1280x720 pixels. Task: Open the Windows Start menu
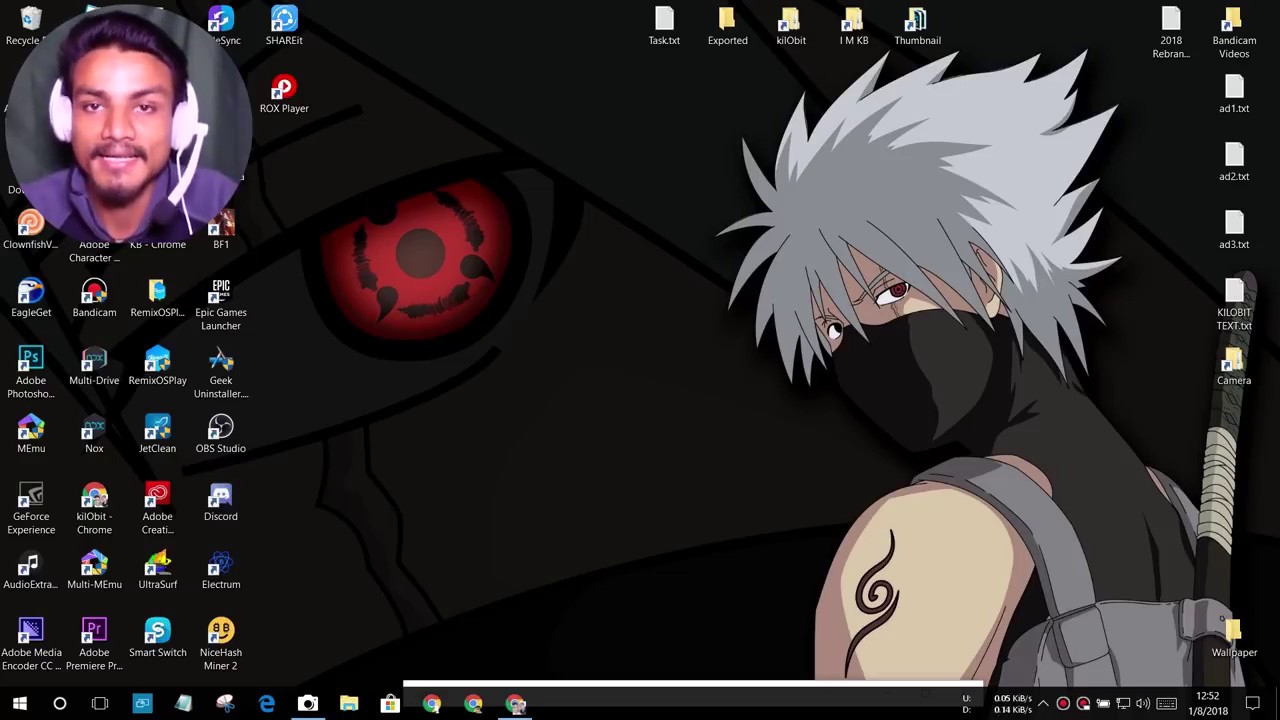tap(19, 704)
